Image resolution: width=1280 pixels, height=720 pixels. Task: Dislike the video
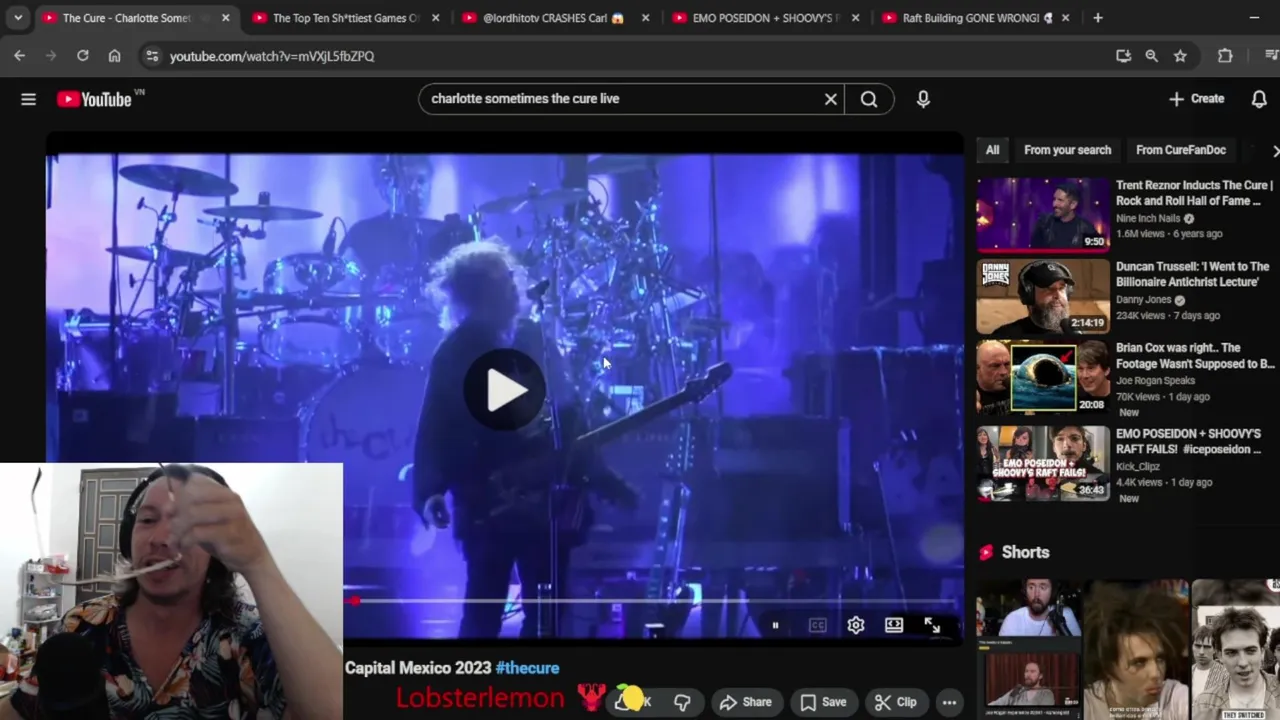pyautogui.click(x=682, y=702)
